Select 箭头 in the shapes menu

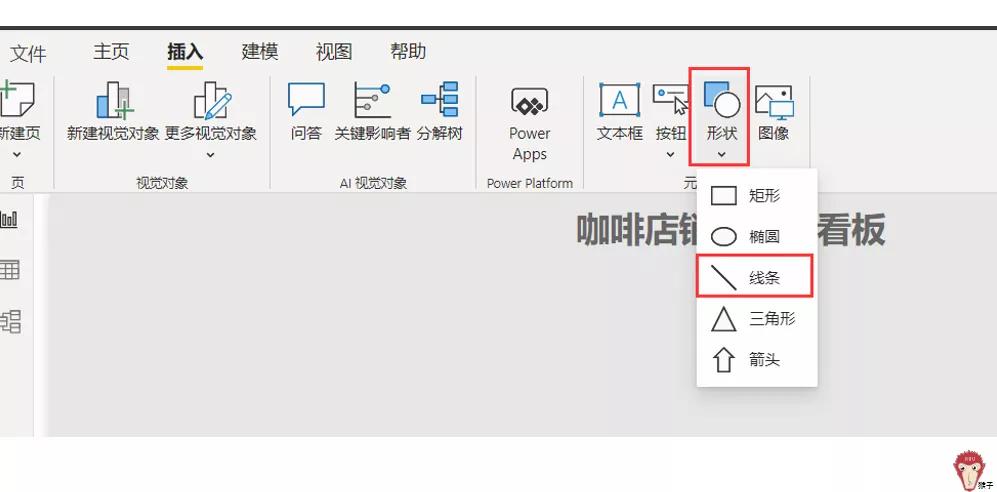[757, 360]
